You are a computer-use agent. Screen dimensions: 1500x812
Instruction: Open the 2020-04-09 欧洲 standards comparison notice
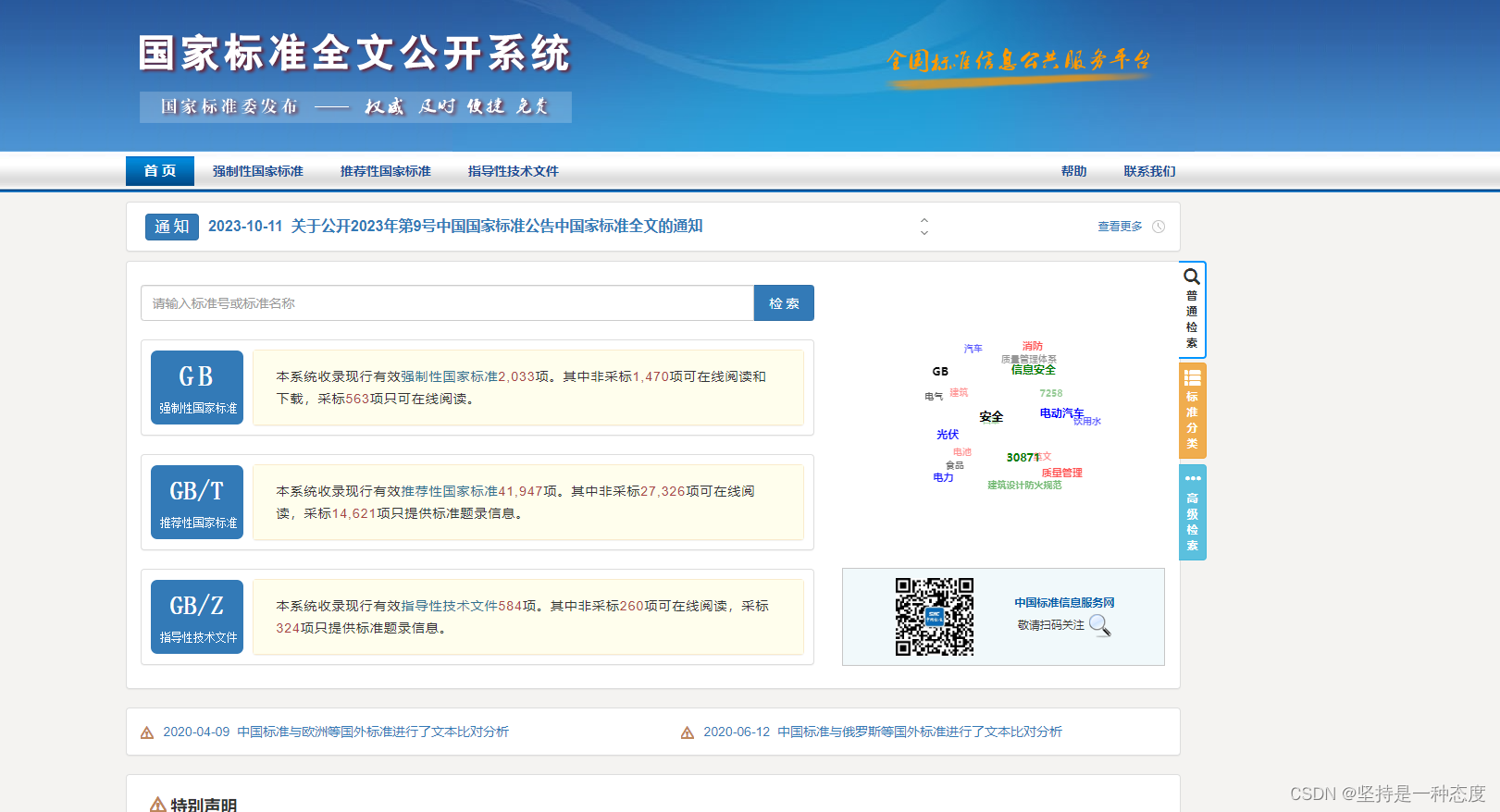click(336, 732)
